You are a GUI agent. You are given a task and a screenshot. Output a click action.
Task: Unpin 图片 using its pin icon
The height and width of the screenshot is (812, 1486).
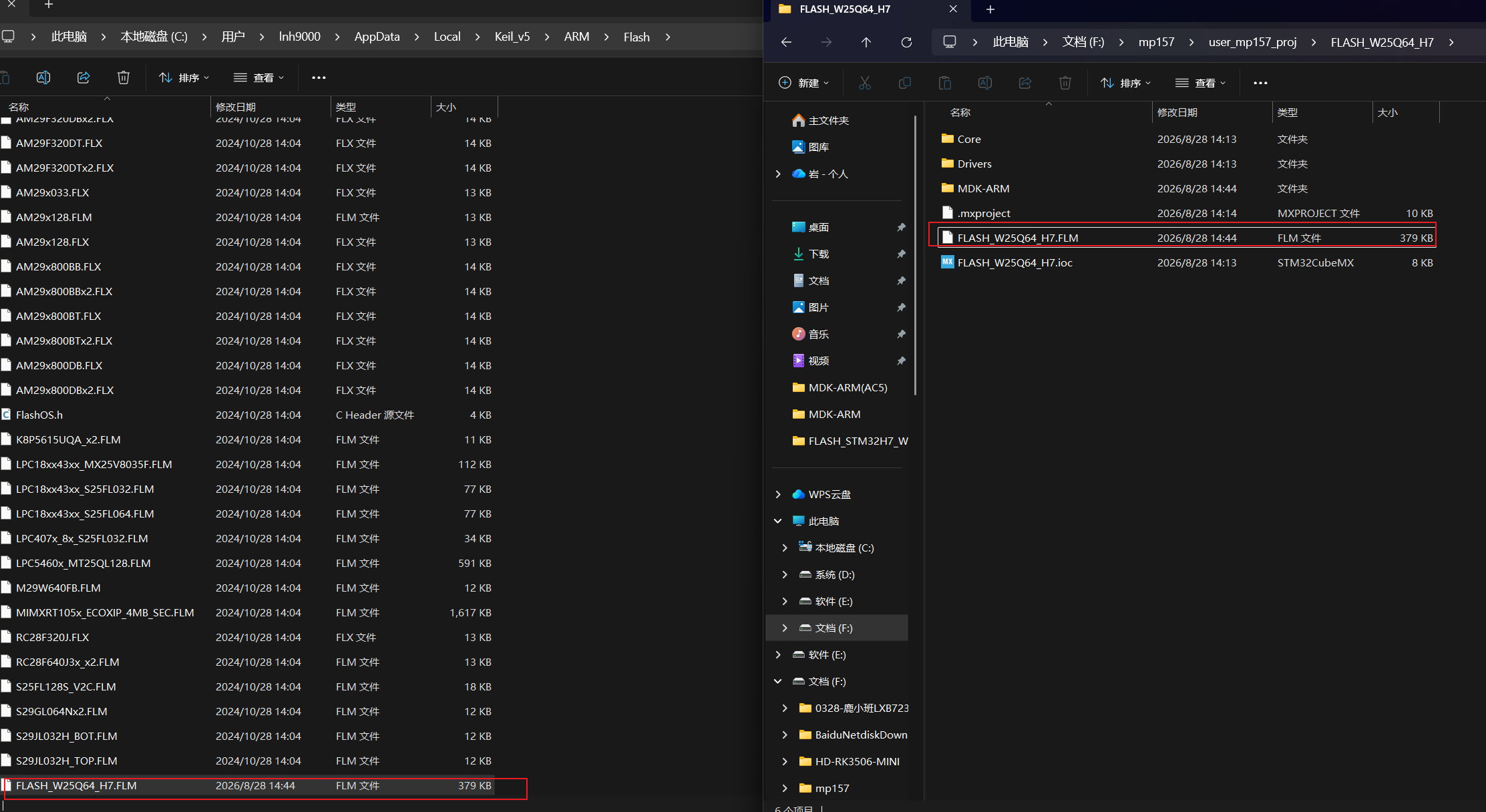(x=901, y=307)
